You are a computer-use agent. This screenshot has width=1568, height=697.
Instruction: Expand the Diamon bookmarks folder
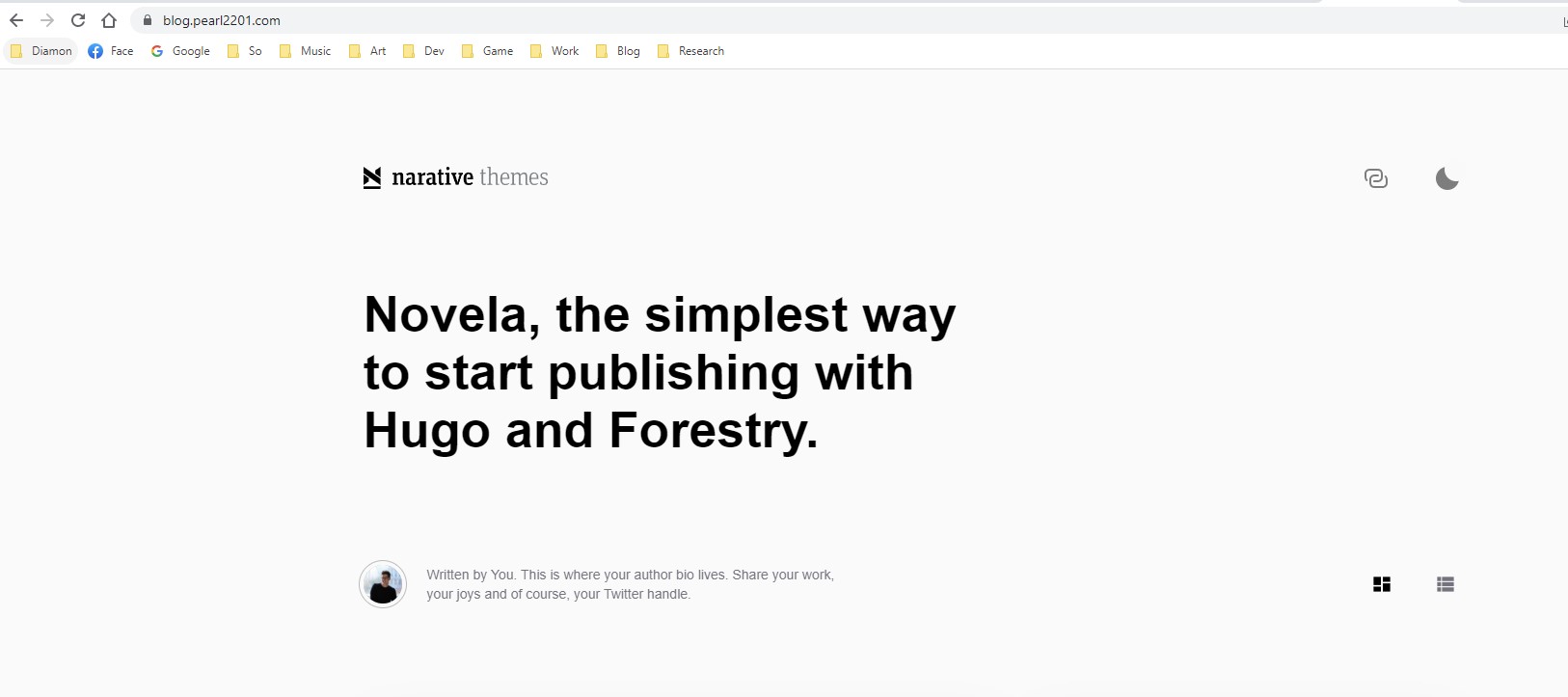(x=41, y=51)
